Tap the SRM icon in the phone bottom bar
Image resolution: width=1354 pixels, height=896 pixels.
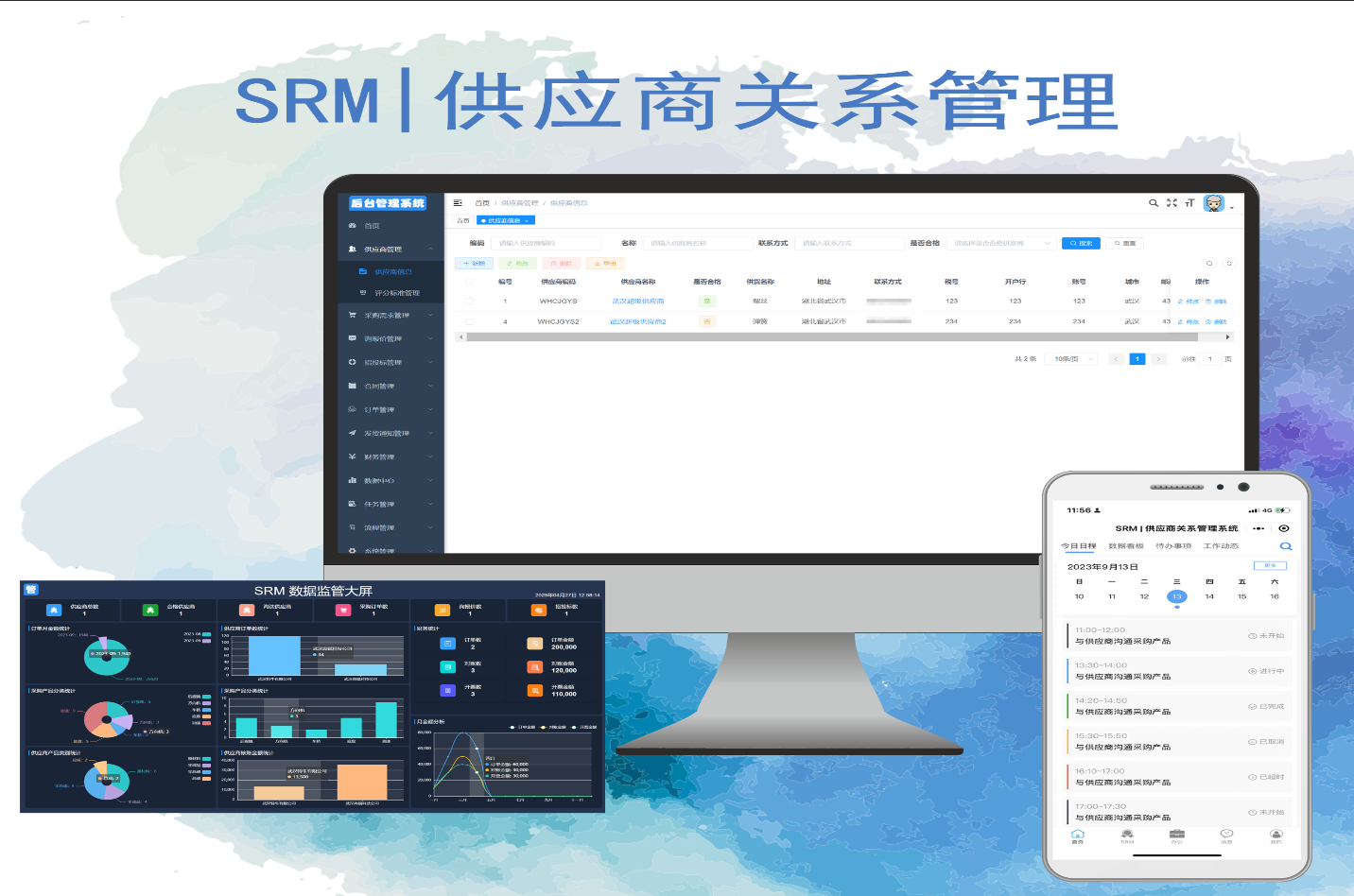(1127, 836)
